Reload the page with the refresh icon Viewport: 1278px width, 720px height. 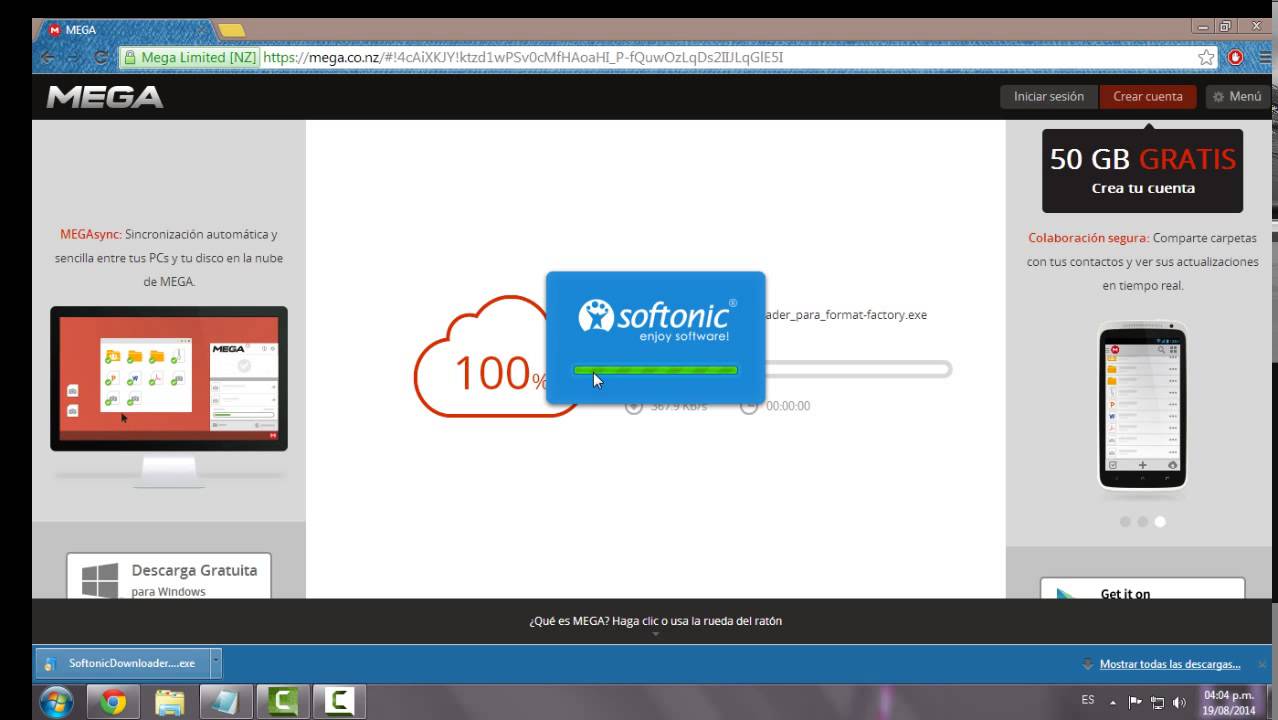point(100,58)
